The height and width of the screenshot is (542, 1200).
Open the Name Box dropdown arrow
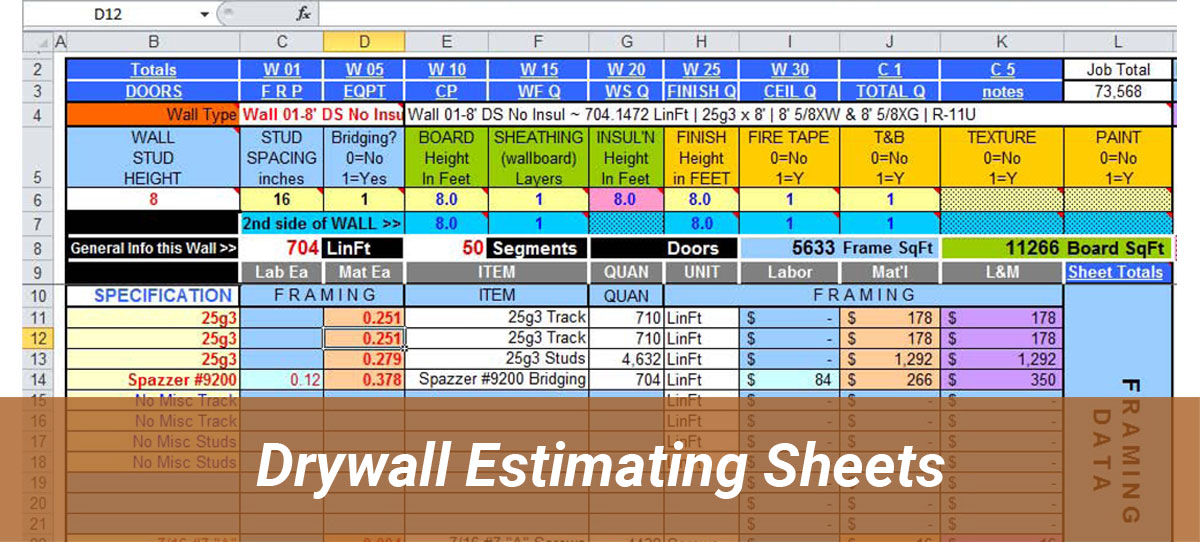pyautogui.click(x=204, y=14)
